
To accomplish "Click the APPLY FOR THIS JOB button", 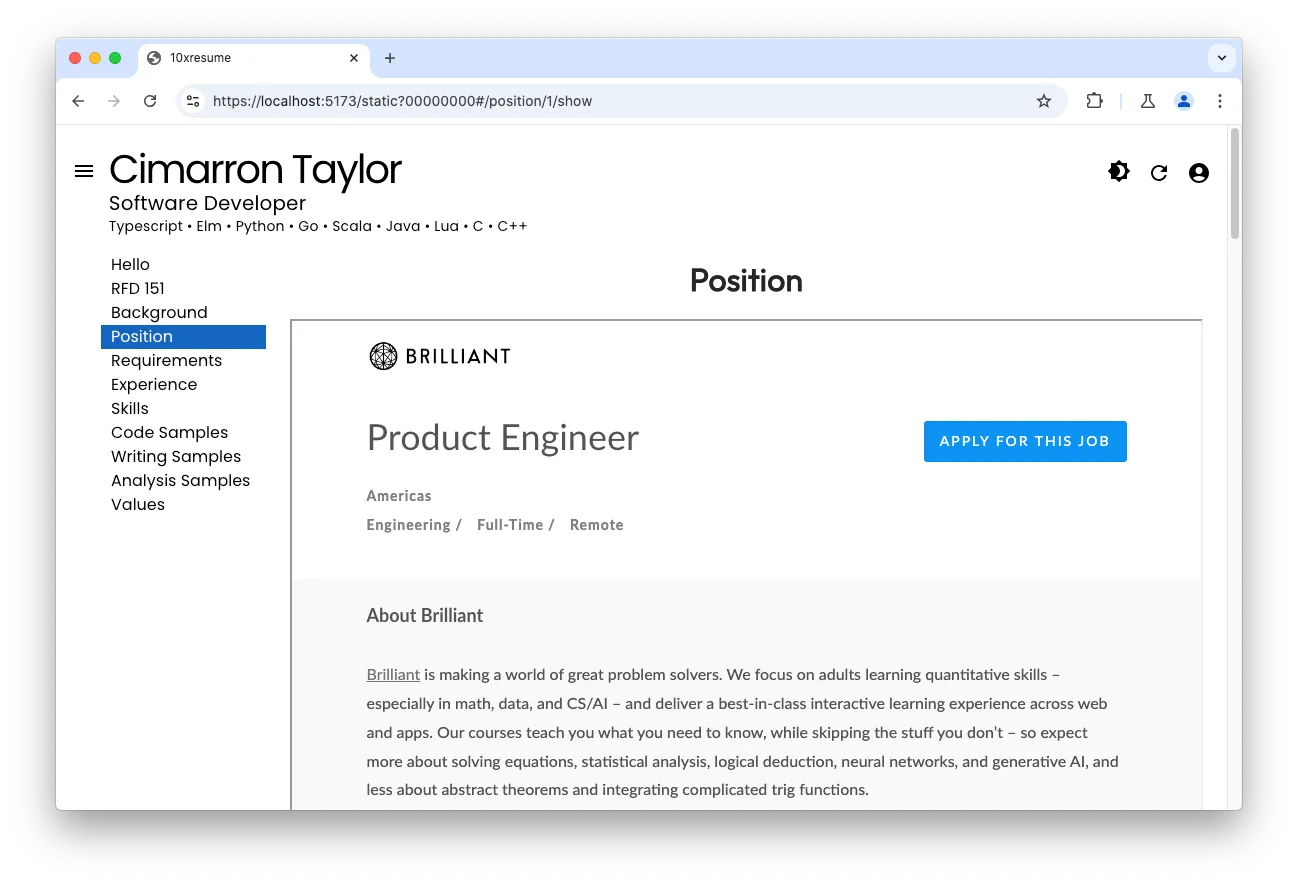I will [x=1025, y=441].
